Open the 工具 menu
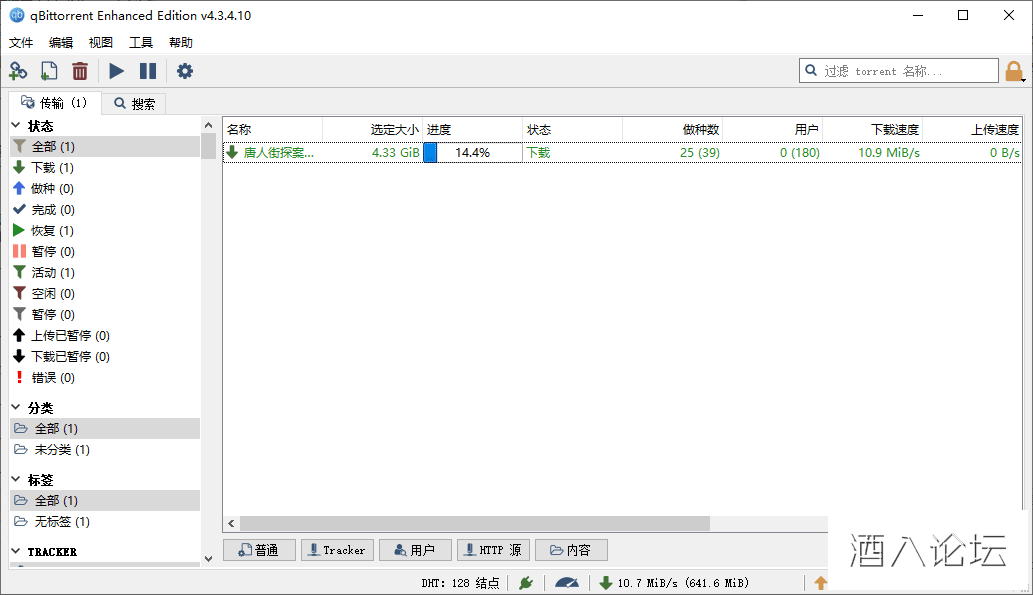This screenshot has width=1033, height=595. [x=141, y=43]
